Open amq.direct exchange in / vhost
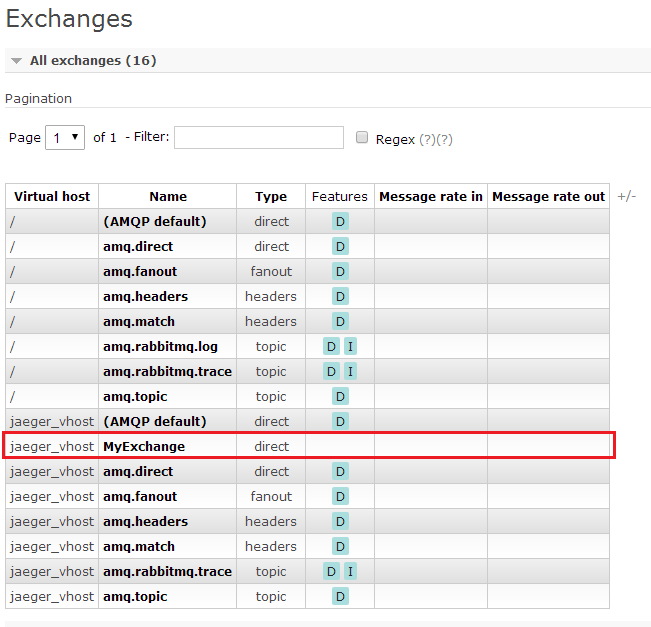 click(x=138, y=246)
